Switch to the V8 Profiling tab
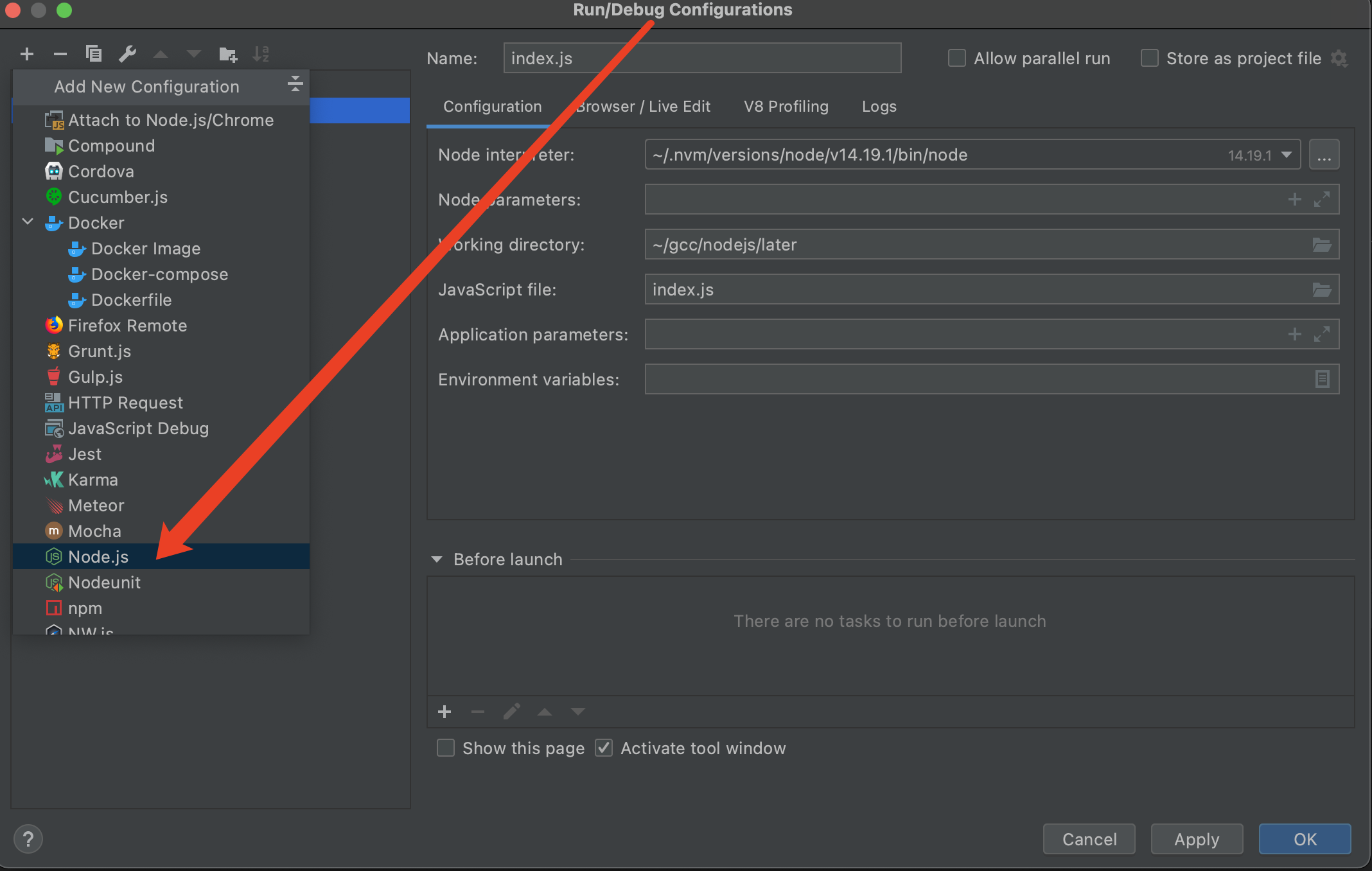Screen dimensions: 1372x871 [786, 107]
